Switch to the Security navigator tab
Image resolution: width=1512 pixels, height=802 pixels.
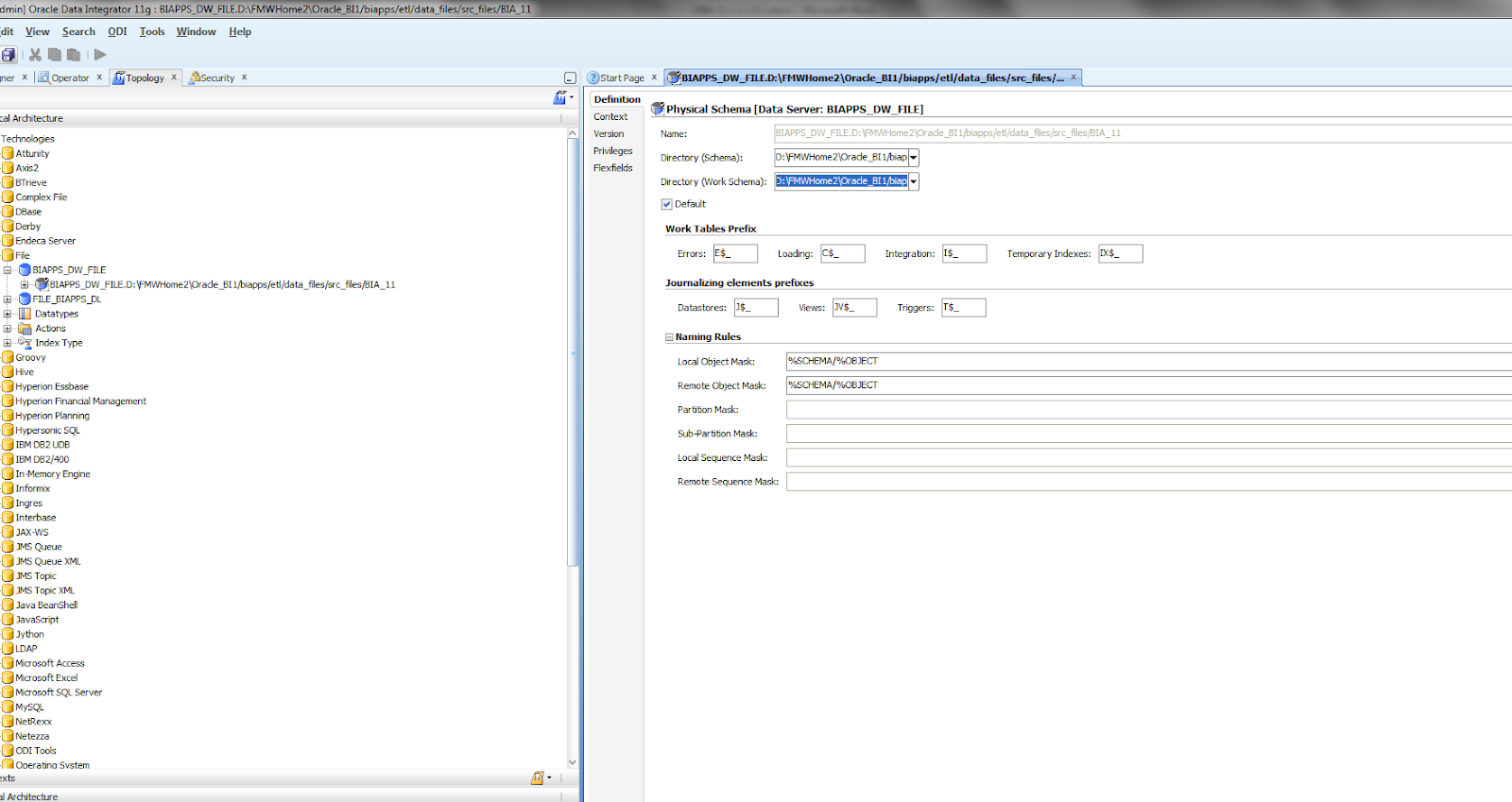click(217, 78)
